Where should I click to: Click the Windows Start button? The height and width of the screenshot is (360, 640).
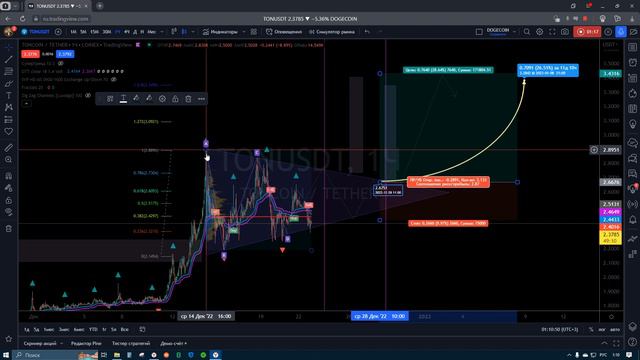(6, 355)
